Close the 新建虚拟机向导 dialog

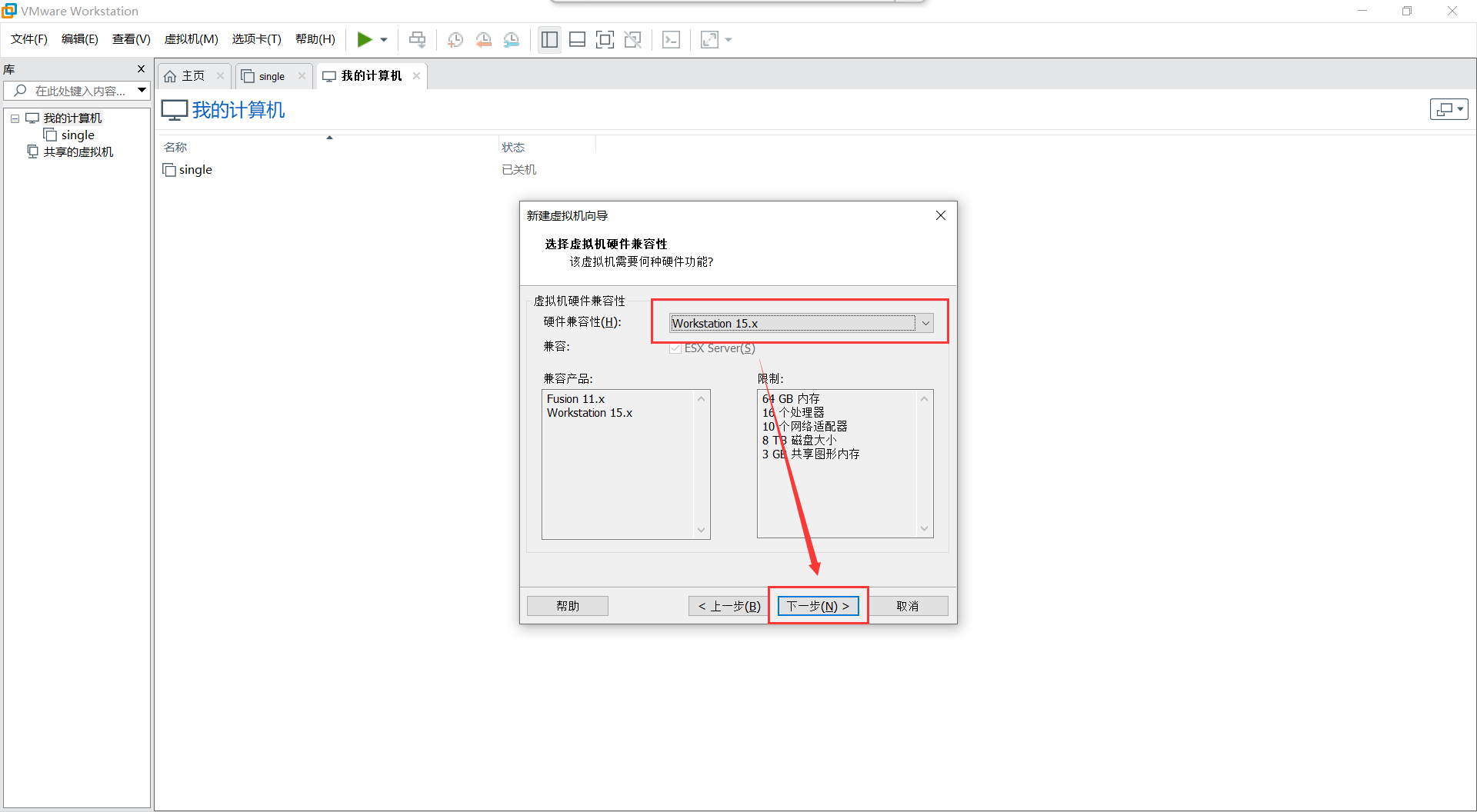(940, 215)
